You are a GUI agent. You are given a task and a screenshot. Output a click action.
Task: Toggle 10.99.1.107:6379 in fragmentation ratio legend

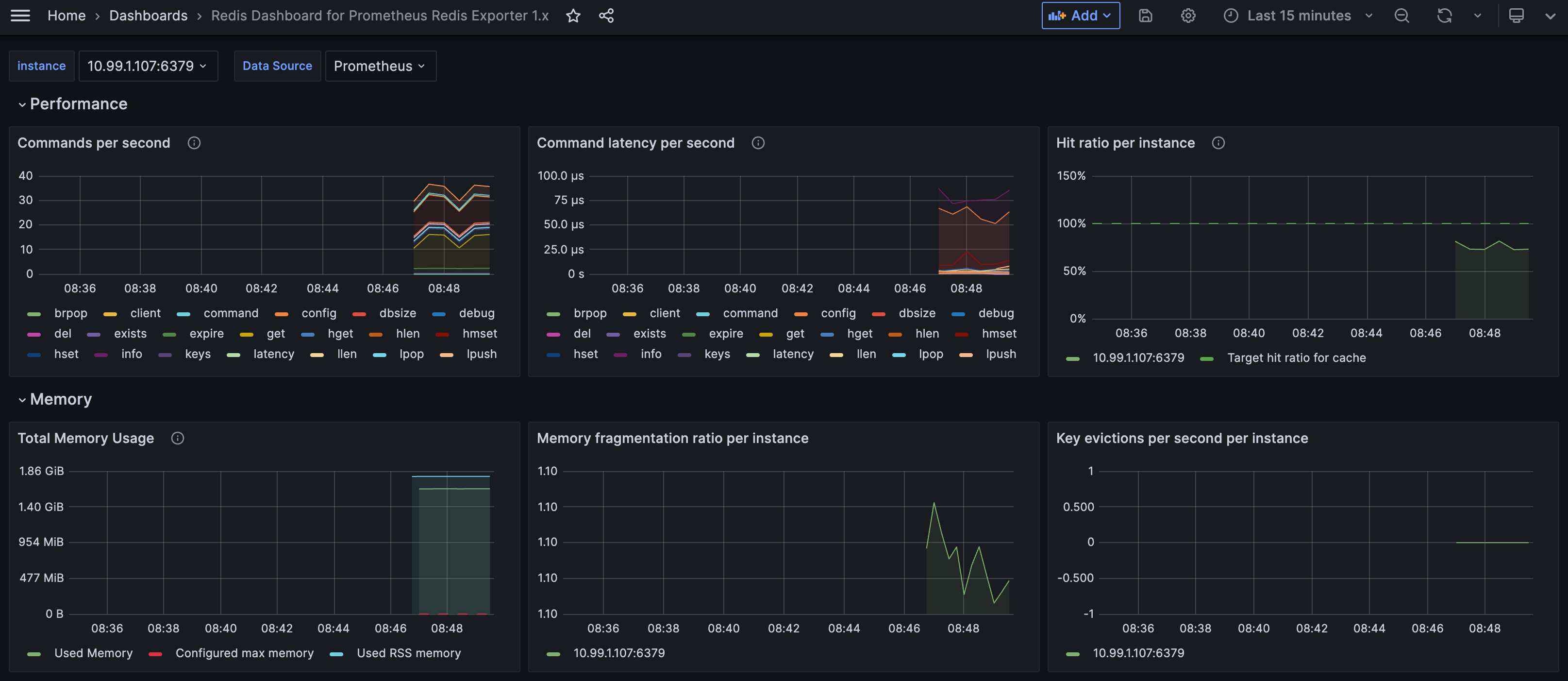619,654
